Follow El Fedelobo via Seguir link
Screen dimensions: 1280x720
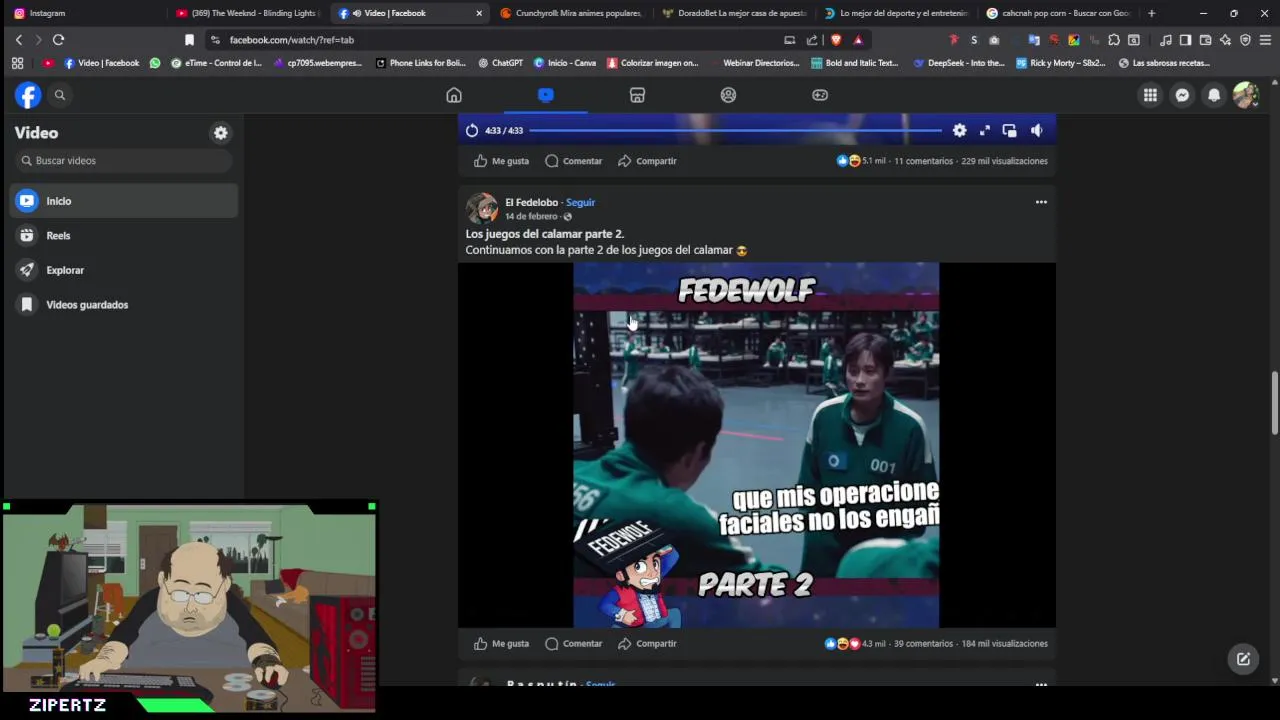[x=580, y=202]
